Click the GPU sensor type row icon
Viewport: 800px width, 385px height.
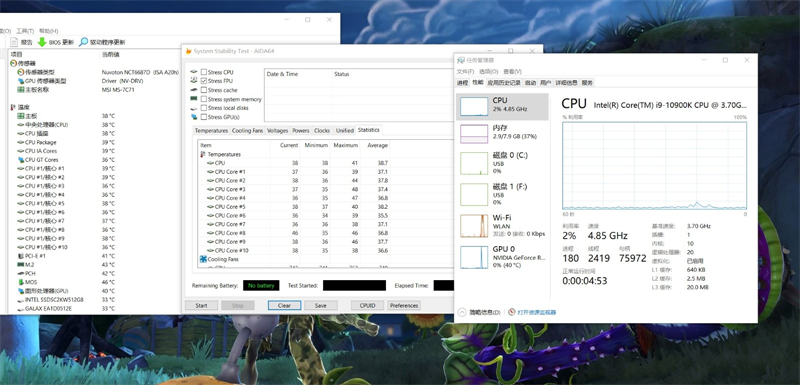click(20, 81)
